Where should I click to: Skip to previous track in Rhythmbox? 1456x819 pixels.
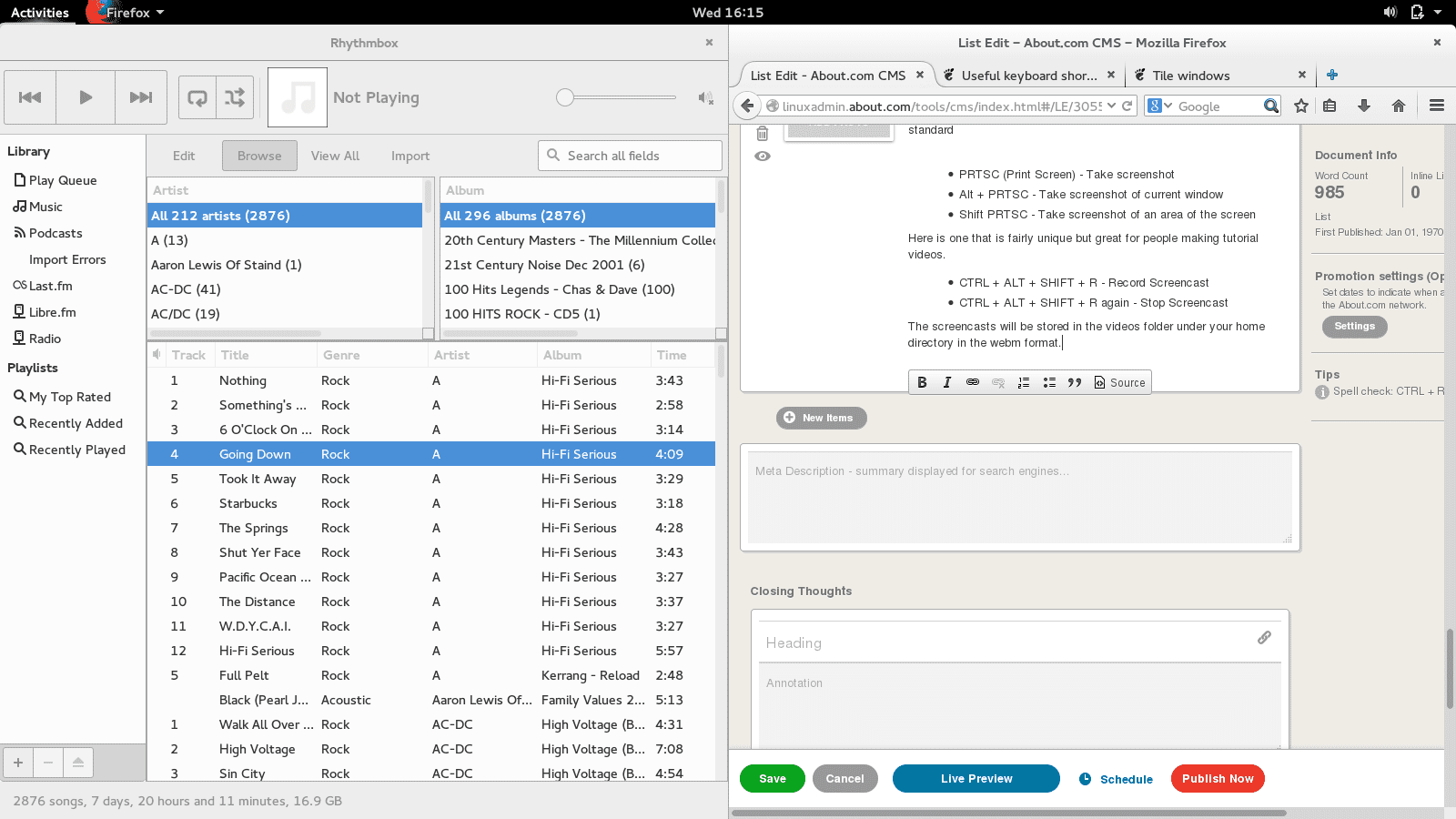coord(30,97)
